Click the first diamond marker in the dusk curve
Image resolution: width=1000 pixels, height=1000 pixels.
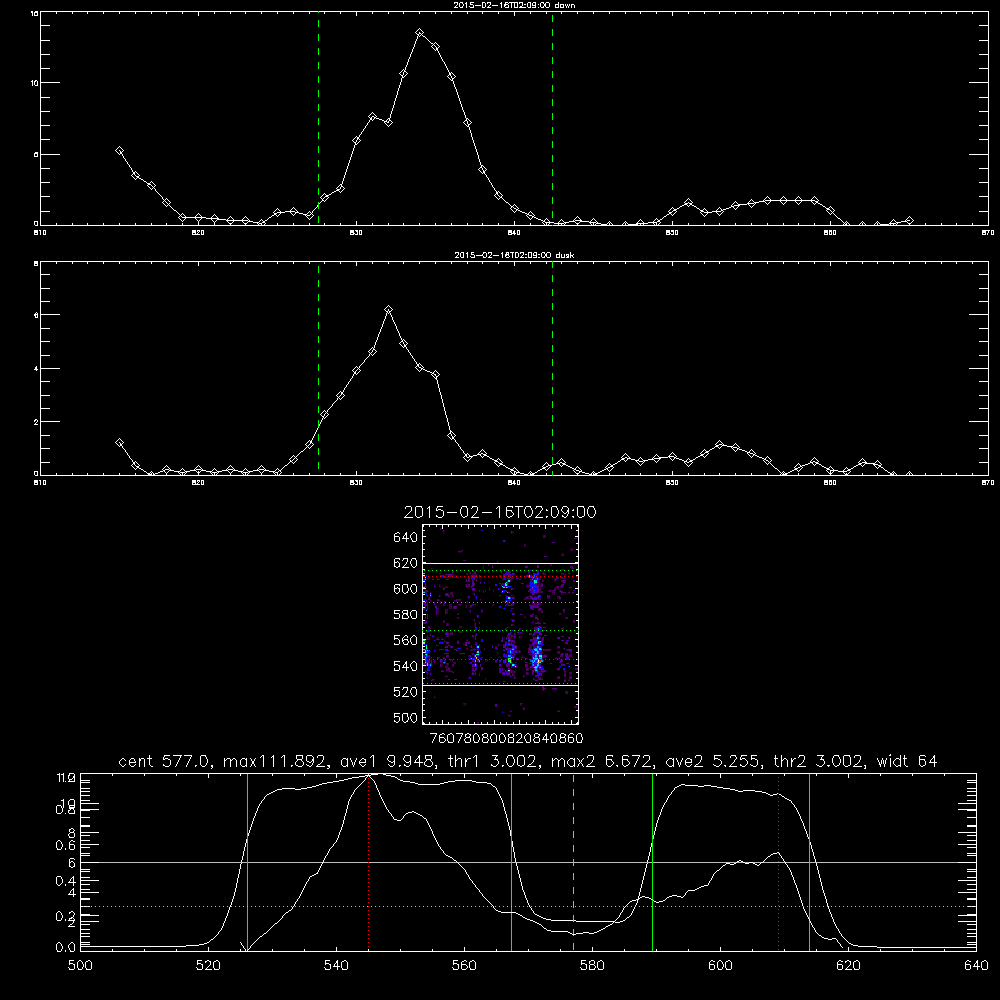click(x=119, y=443)
